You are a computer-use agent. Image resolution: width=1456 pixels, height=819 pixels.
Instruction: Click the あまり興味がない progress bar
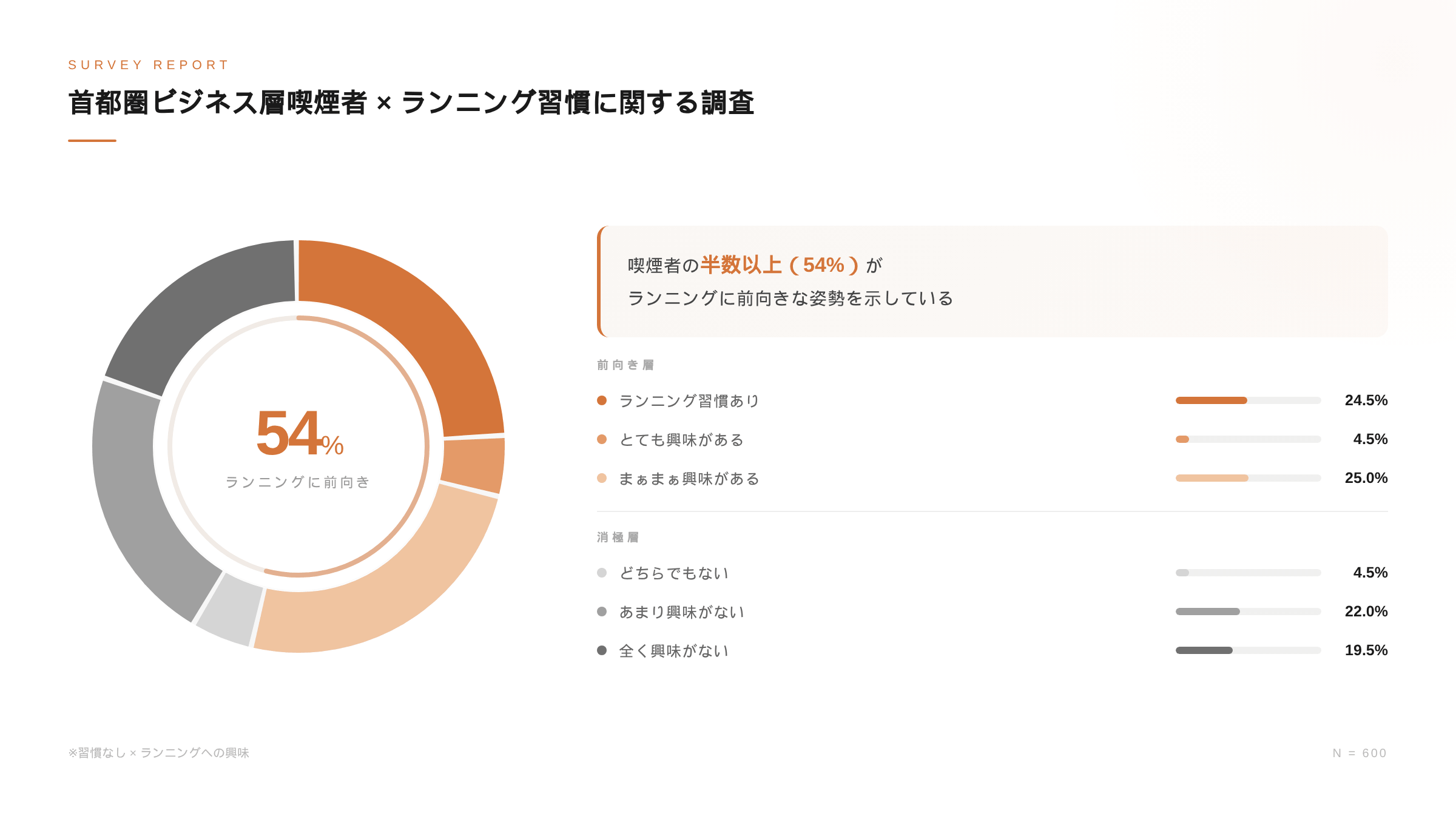click(1247, 612)
